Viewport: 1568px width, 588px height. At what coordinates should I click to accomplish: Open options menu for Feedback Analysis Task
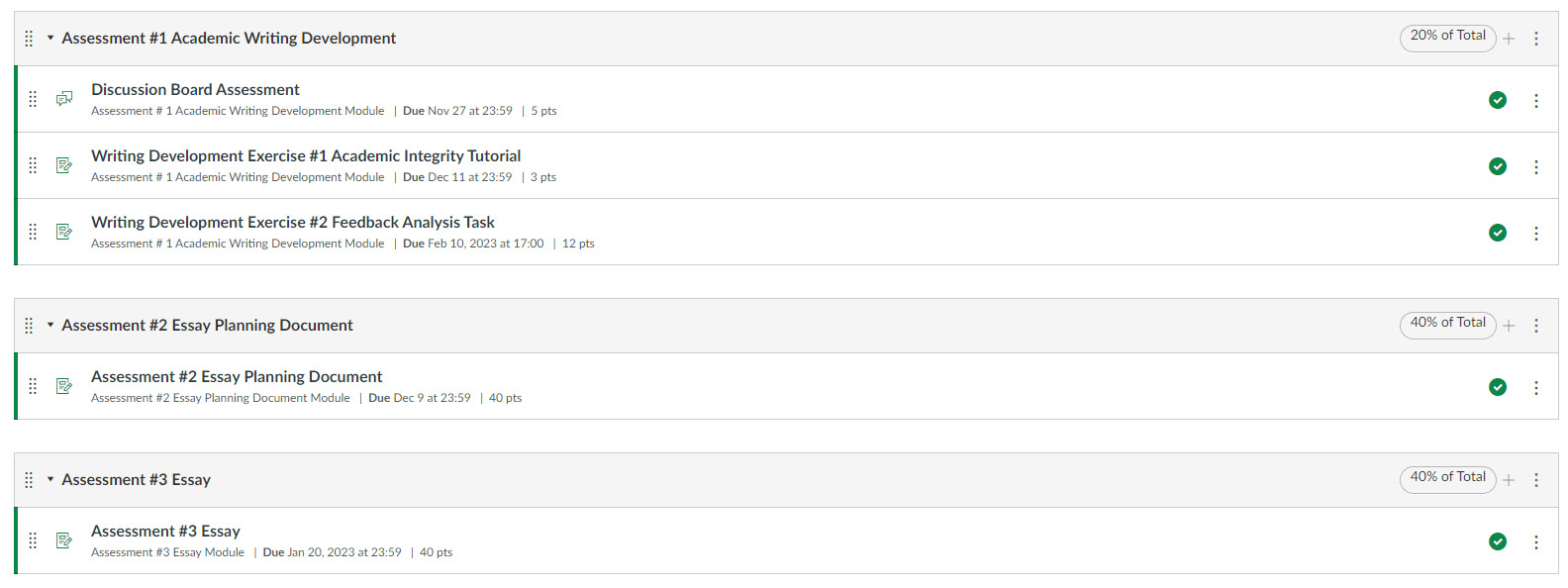[1536, 233]
